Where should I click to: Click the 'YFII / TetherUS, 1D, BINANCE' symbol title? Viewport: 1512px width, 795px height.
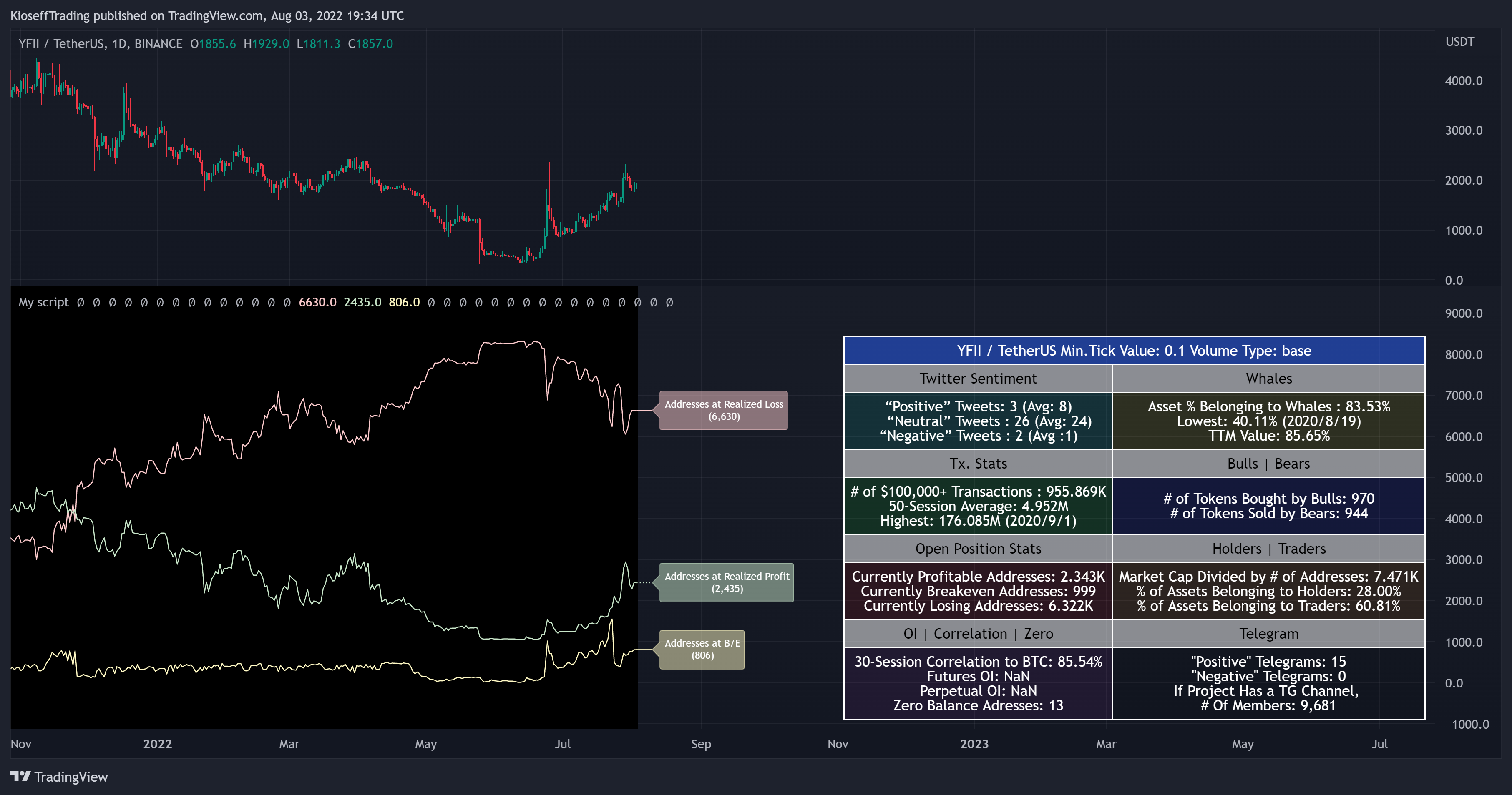[101, 44]
